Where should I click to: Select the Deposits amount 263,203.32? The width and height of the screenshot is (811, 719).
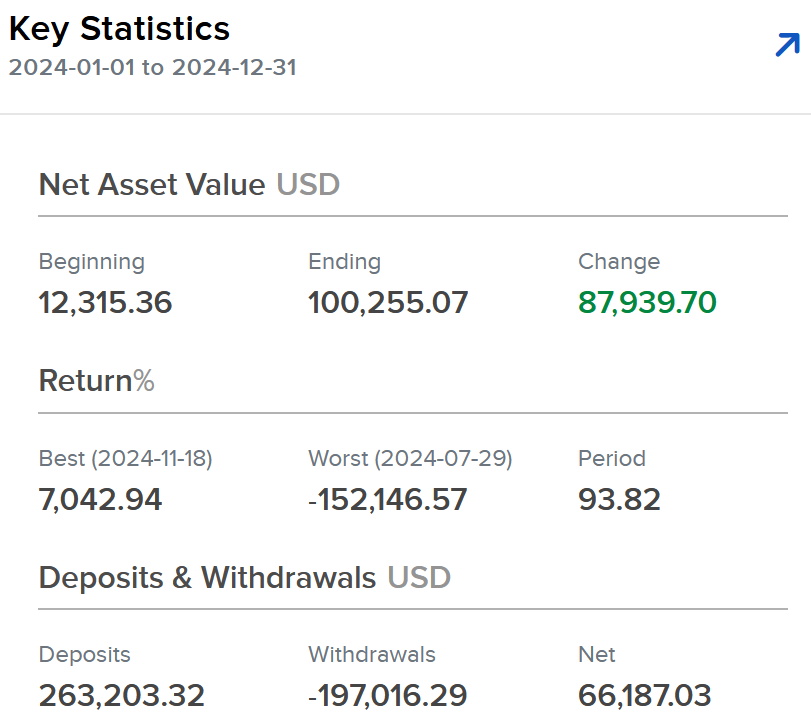click(x=121, y=695)
